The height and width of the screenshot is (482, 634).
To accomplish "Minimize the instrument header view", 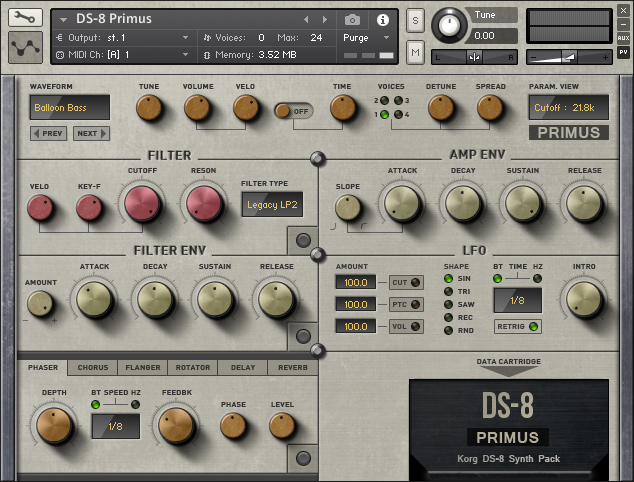I will point(623,24).
